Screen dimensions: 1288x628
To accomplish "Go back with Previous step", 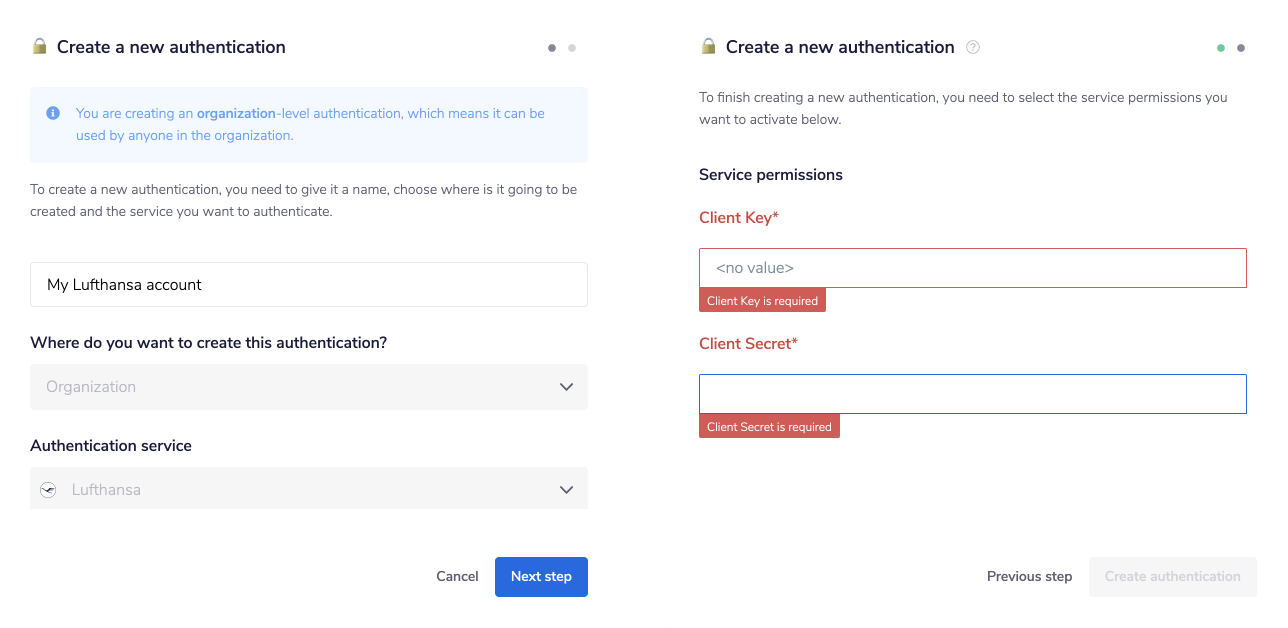I will click(1029, 576).
